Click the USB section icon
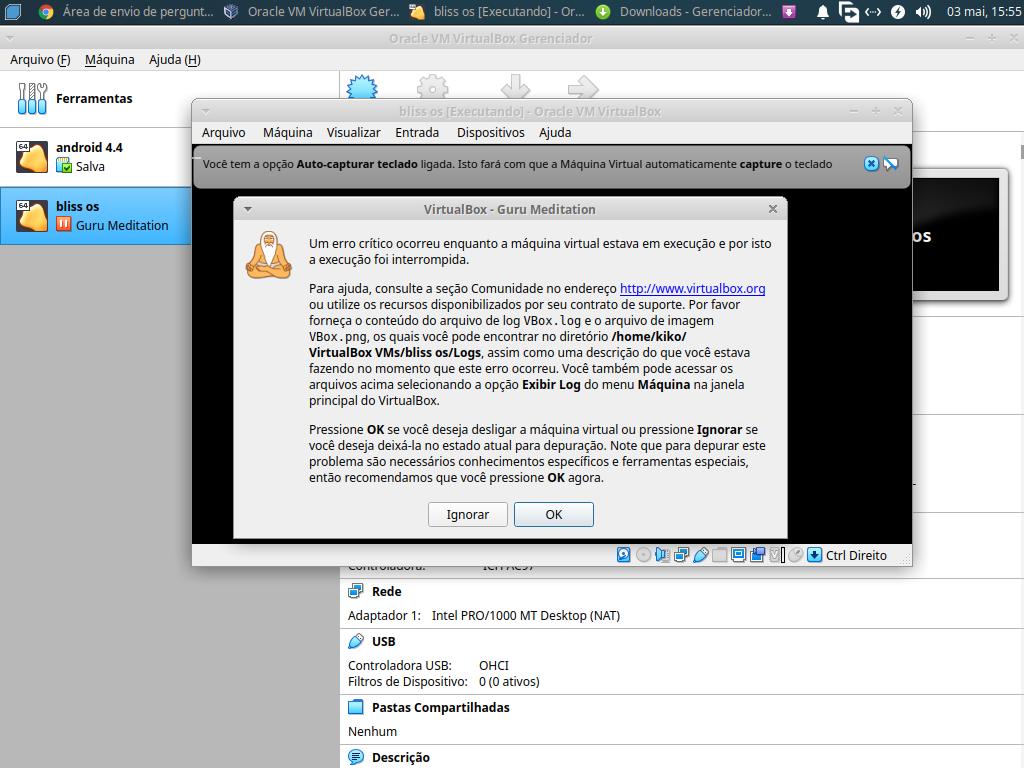The height and width of the screenshot is (768, 1024). (356, 641)
